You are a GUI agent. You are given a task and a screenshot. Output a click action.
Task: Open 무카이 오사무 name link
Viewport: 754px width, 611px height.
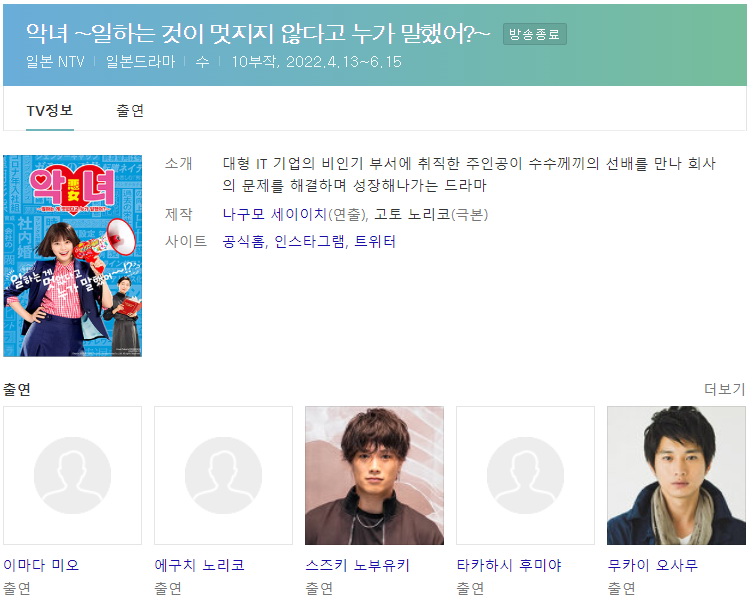[653, 565]
